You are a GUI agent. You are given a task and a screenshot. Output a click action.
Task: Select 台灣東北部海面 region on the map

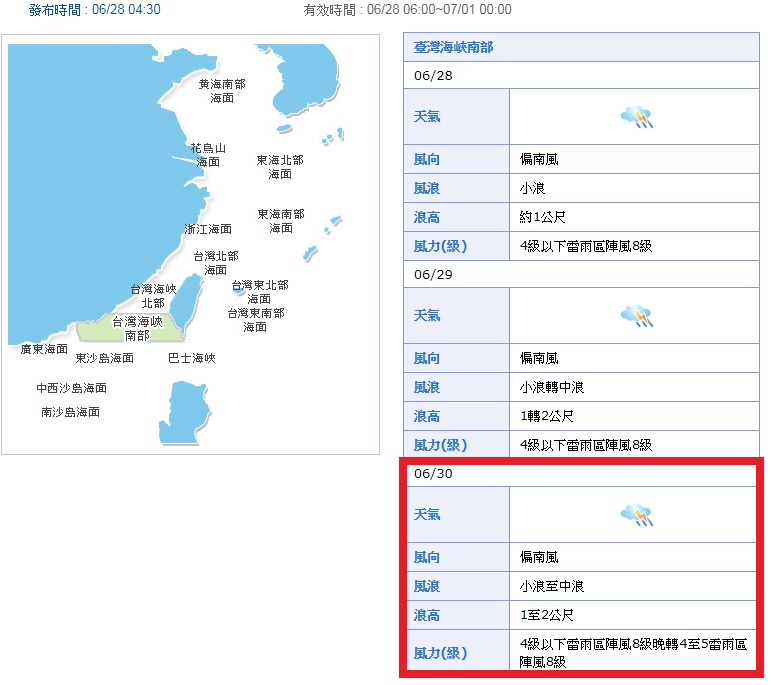tap(260, 292)
